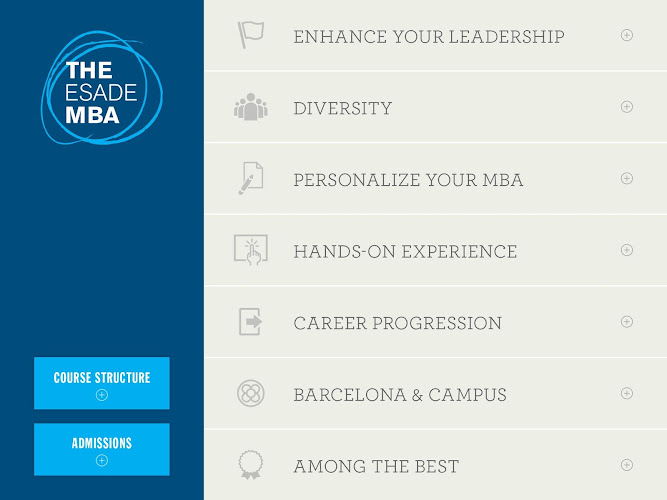Open the Admissions button
This screenshot has width=667, height=500.
tap(102, 449)
